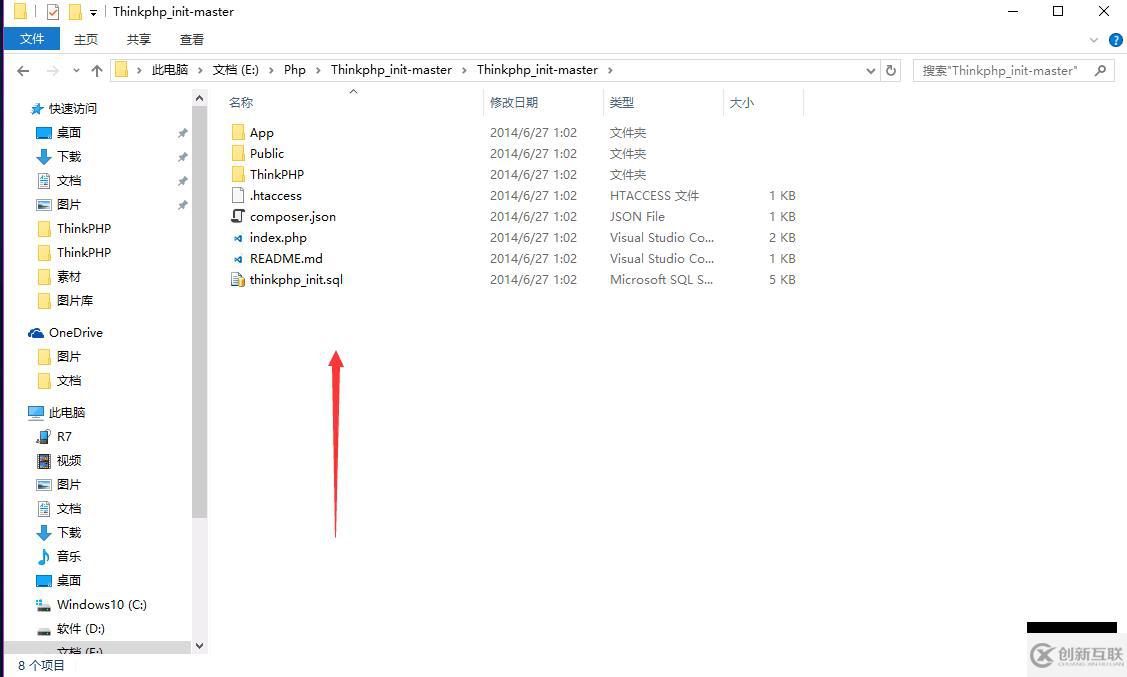Open 桌面 under quick access

click(x=69, y=132)
